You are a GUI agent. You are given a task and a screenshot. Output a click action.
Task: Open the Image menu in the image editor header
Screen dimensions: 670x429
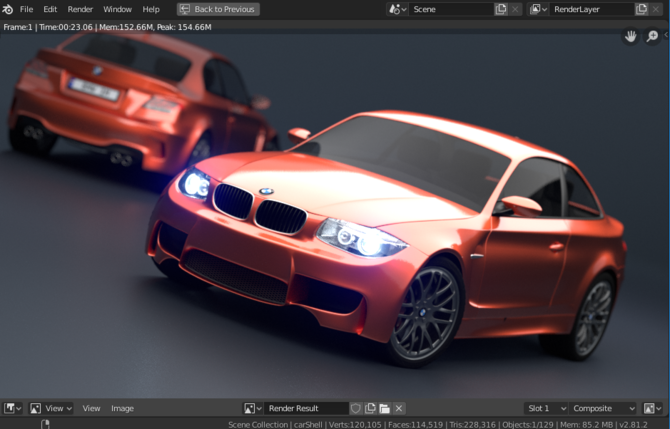point(122,408)
